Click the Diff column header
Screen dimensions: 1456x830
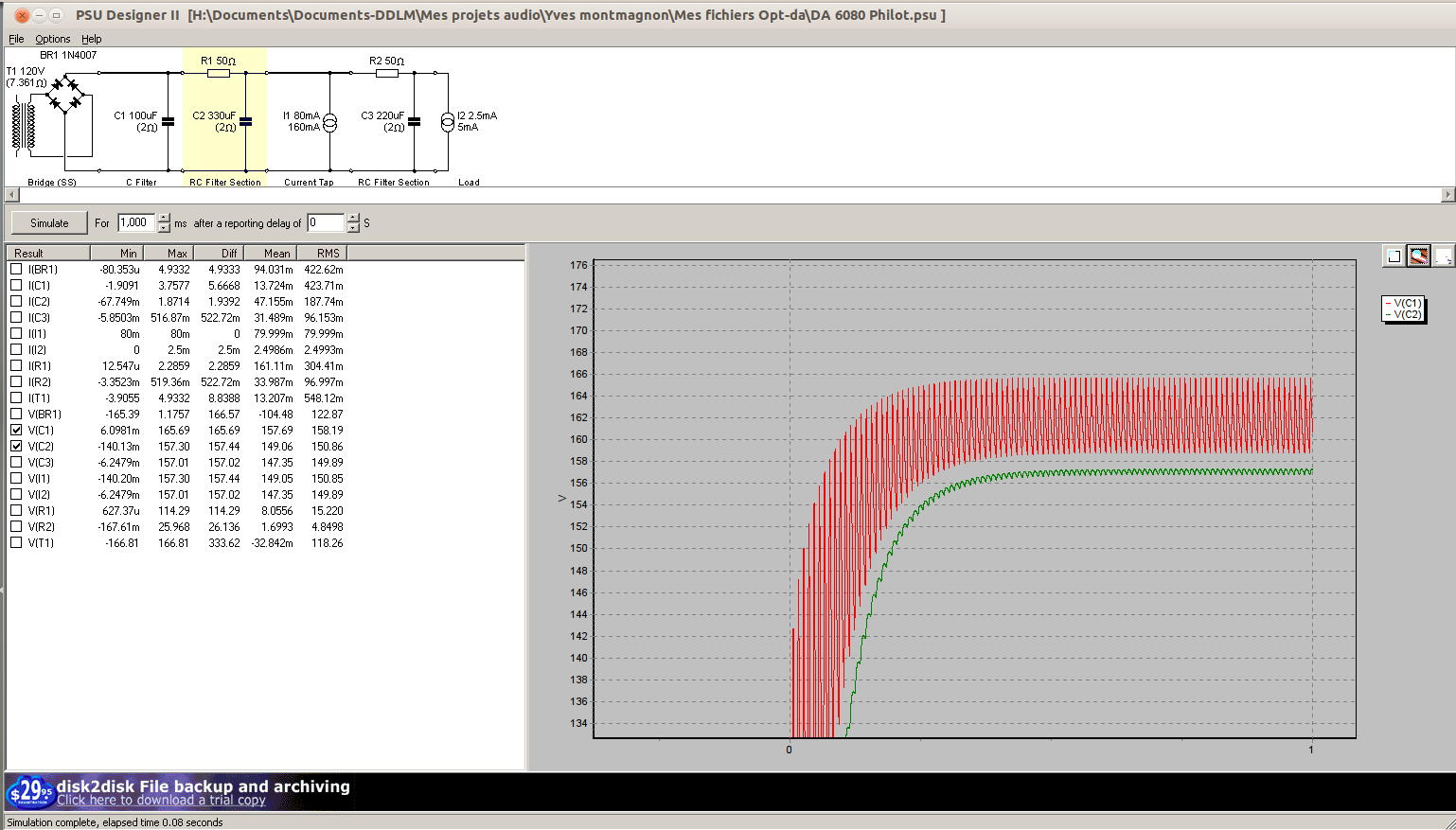tap(219, 253)
